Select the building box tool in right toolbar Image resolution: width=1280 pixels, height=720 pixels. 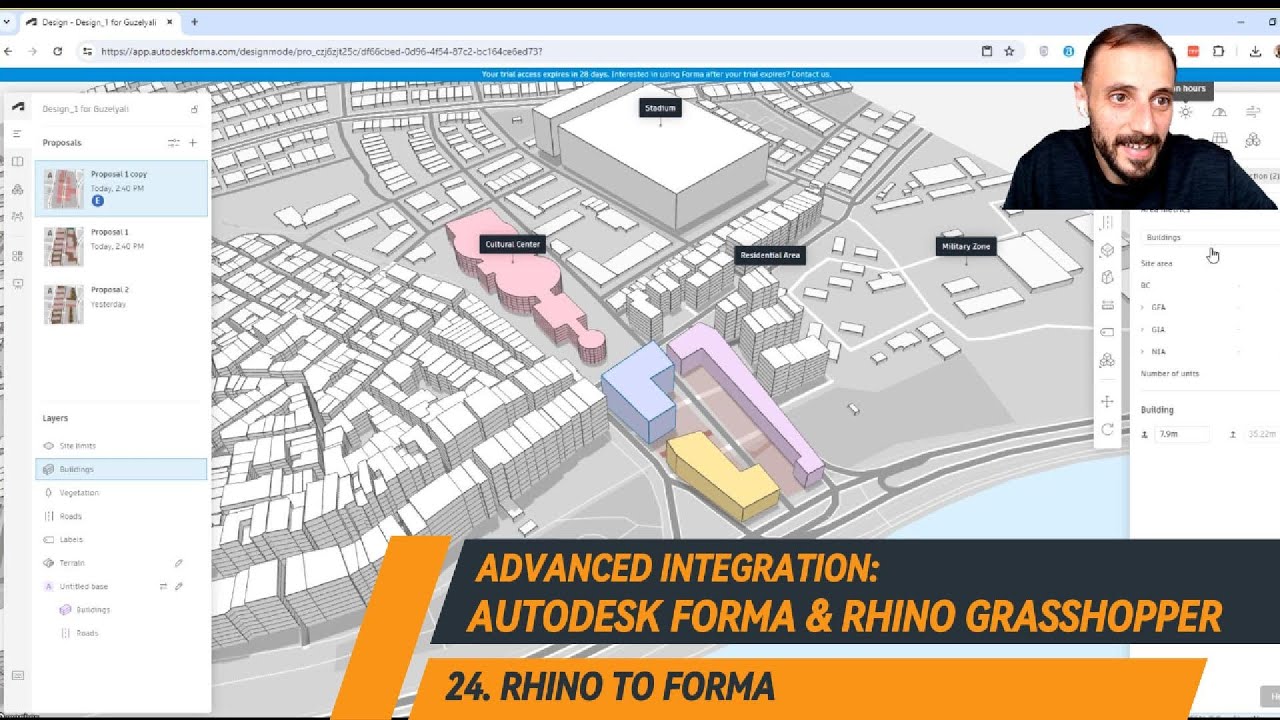click(x=1107, y=250)
